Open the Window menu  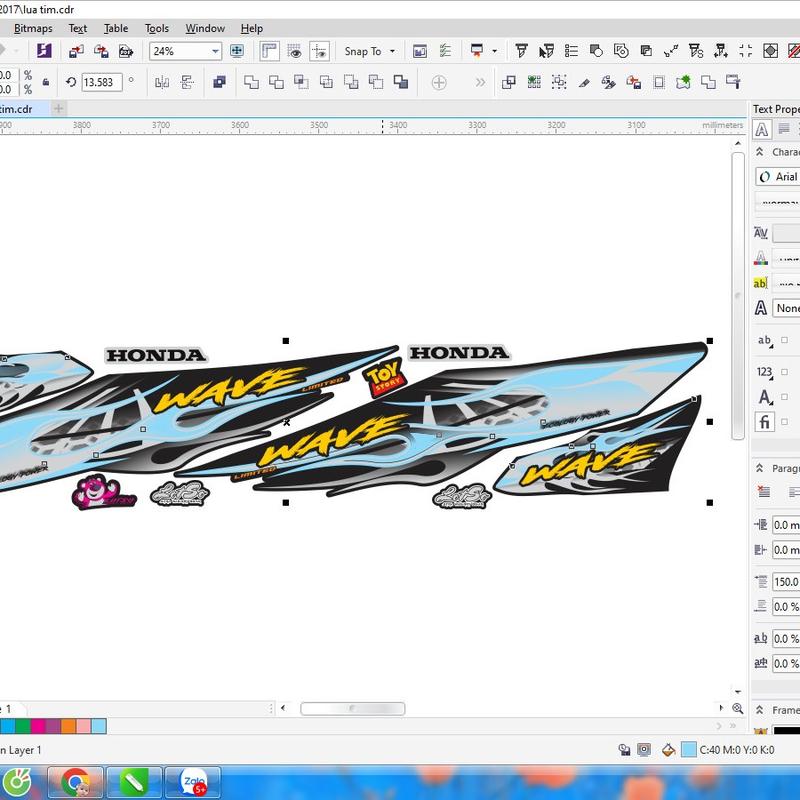(205, 29)
